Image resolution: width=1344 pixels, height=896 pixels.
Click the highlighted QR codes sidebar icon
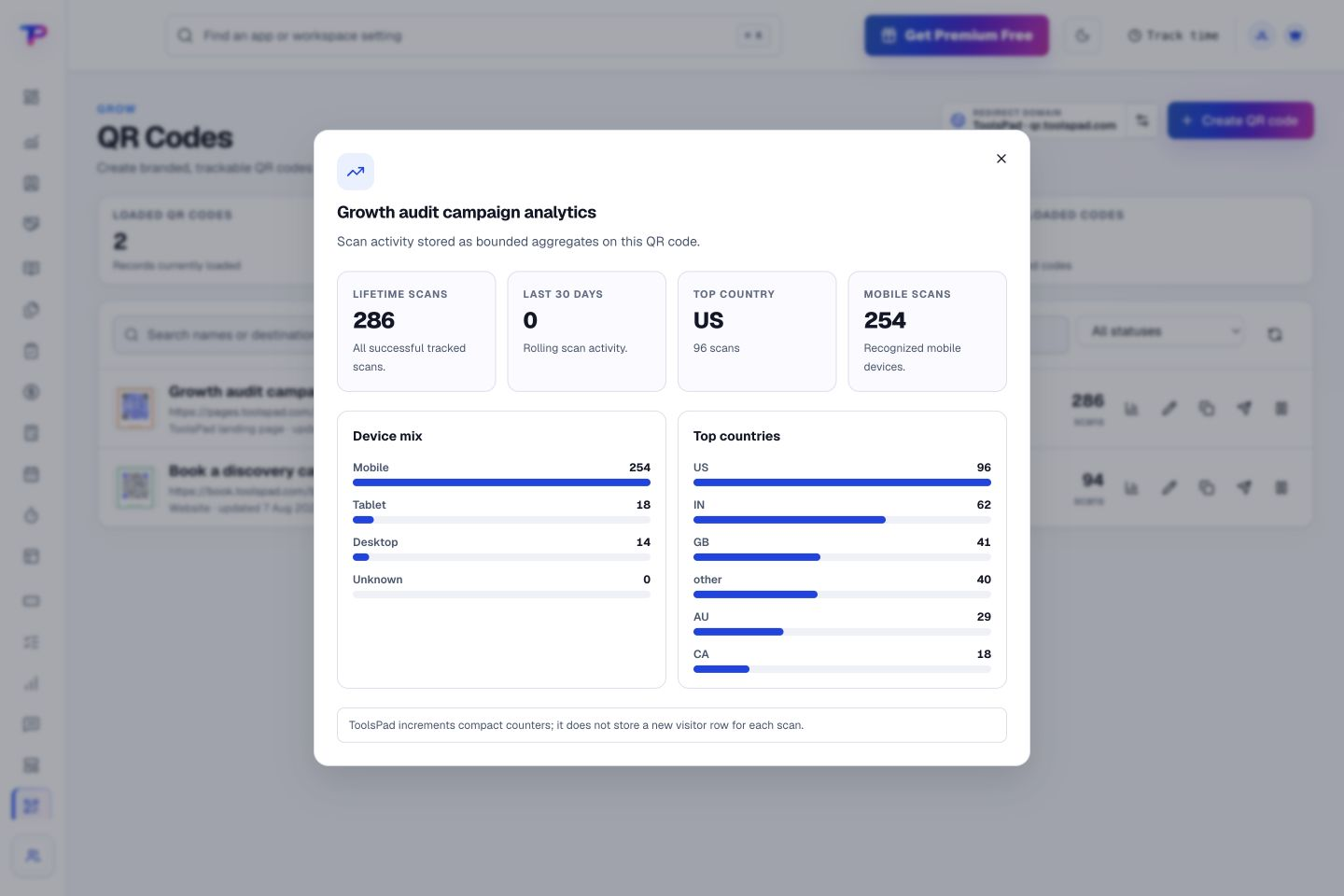click(x=32, y=805)
